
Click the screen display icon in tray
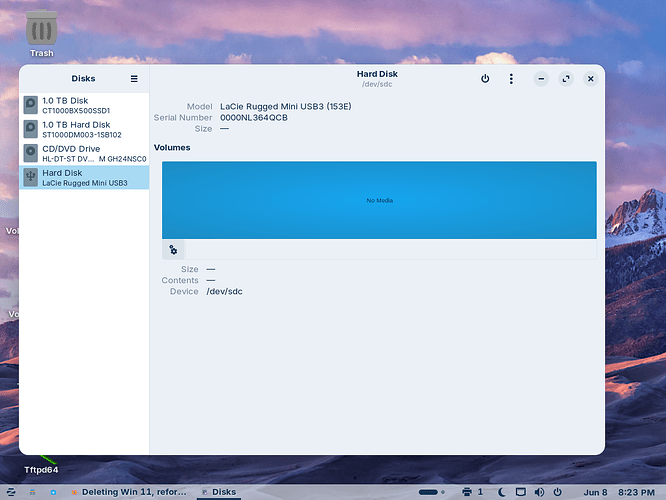point(521,492)
